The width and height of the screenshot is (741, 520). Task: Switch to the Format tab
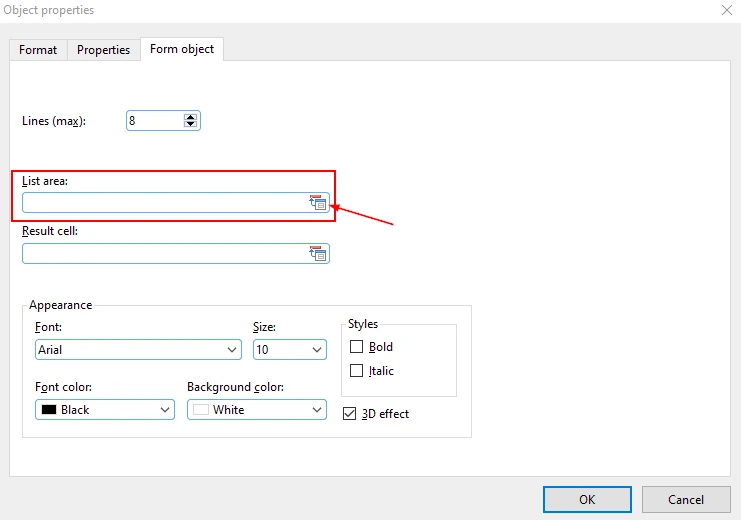[x=38, y=50]
